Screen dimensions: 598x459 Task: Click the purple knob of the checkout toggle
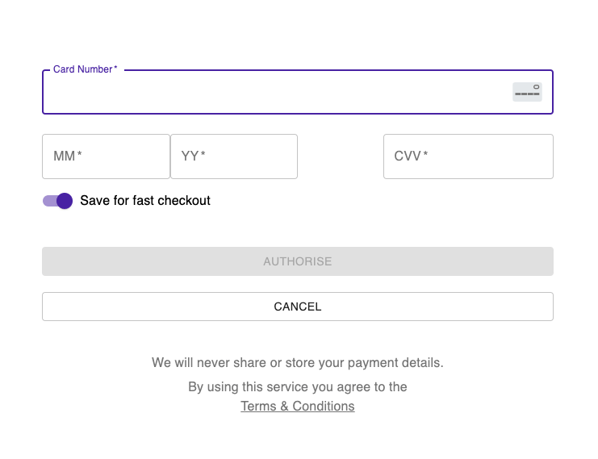coord(64,201)
